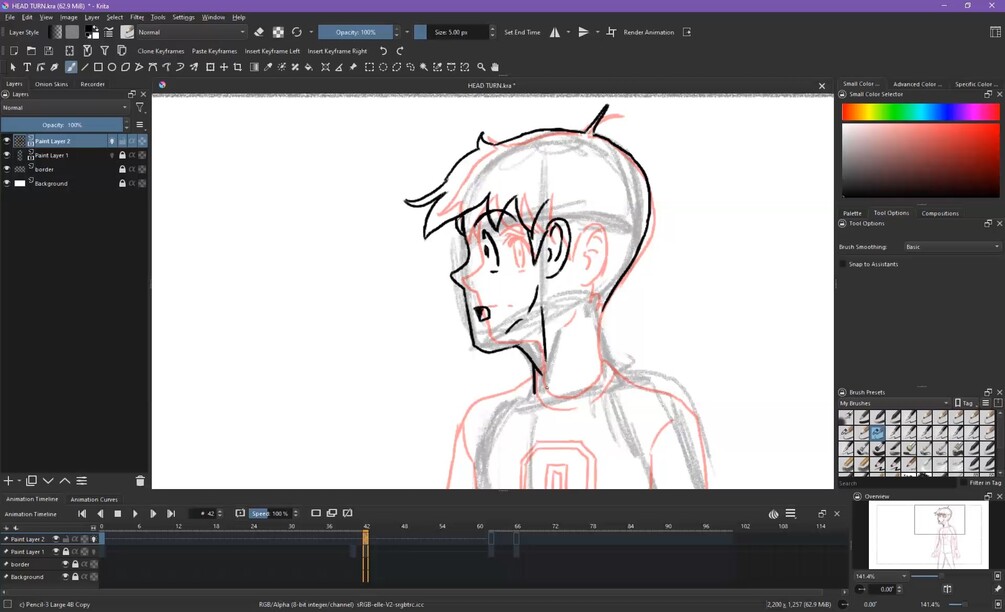Pick the Crop tool
1005x612 pixels.
238,67
